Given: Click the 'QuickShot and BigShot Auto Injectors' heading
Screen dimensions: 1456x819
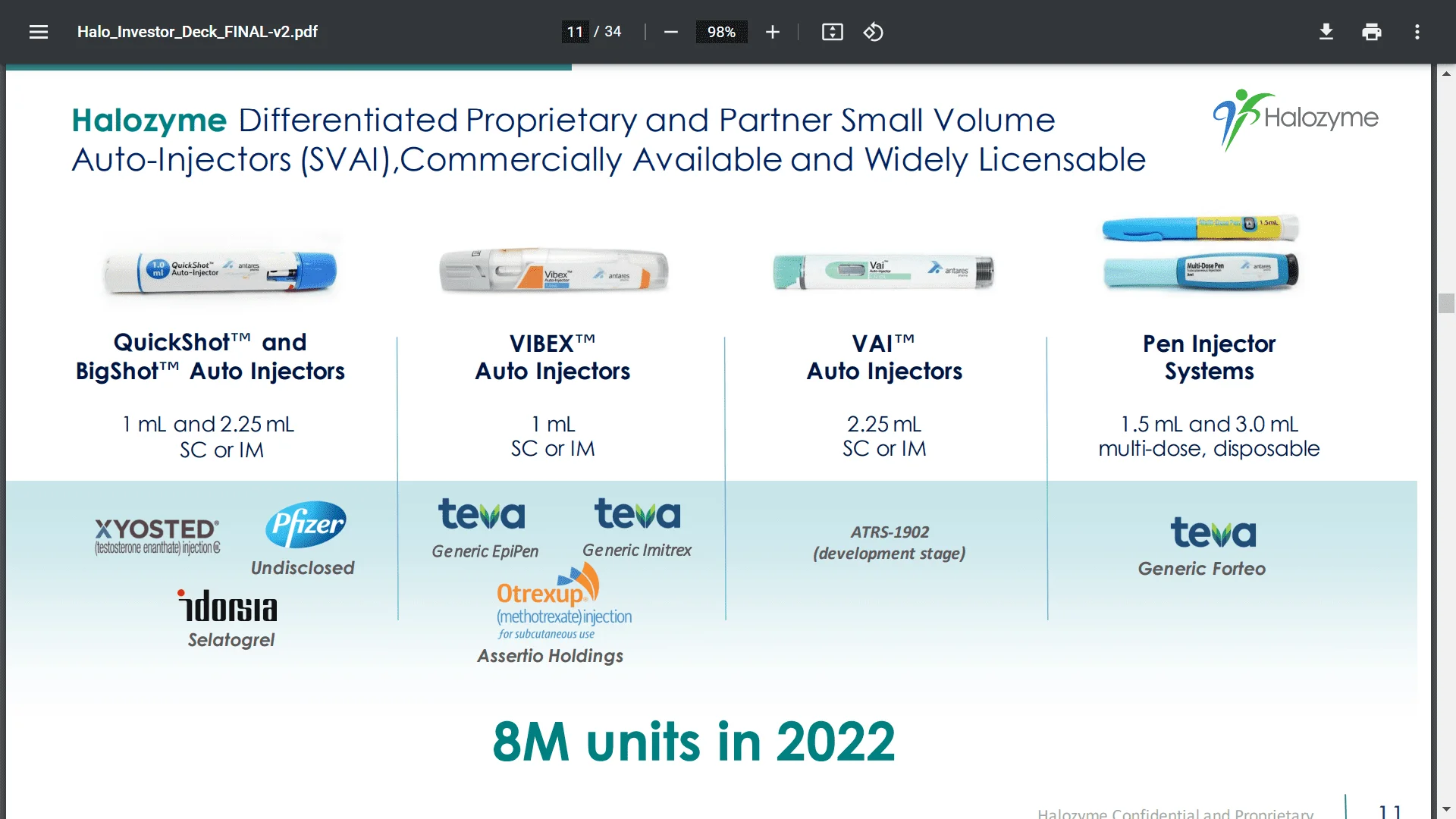Looking at the screenshot, I should [x=210, y=356].
